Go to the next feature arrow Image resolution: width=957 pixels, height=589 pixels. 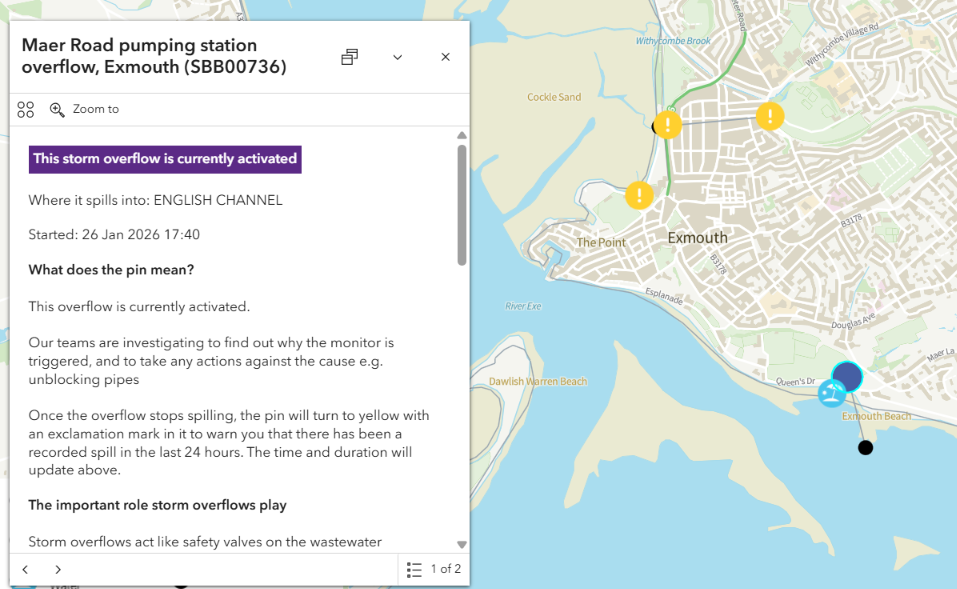pos(58,569)
